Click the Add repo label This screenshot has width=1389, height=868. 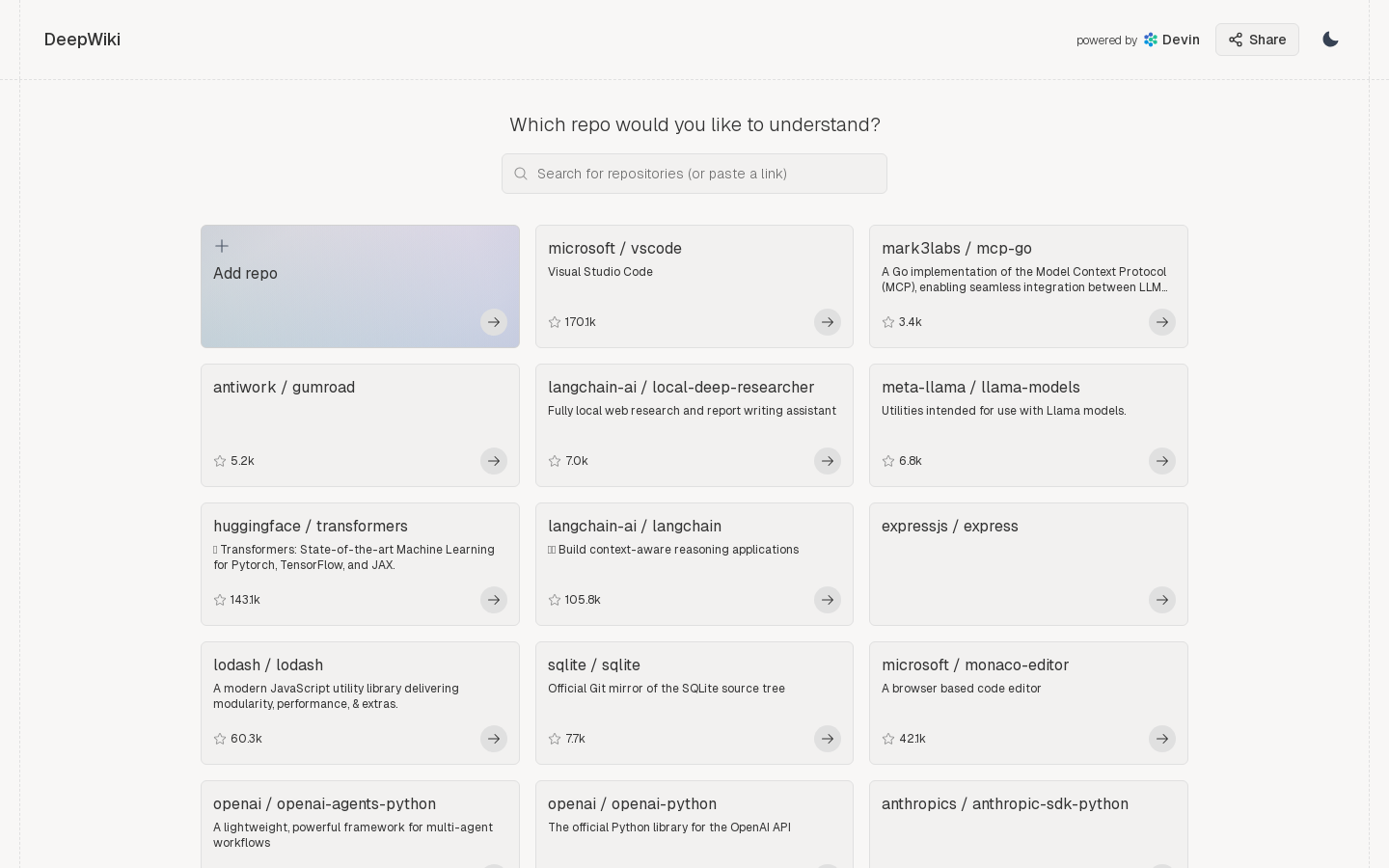(x=245, y=273)
